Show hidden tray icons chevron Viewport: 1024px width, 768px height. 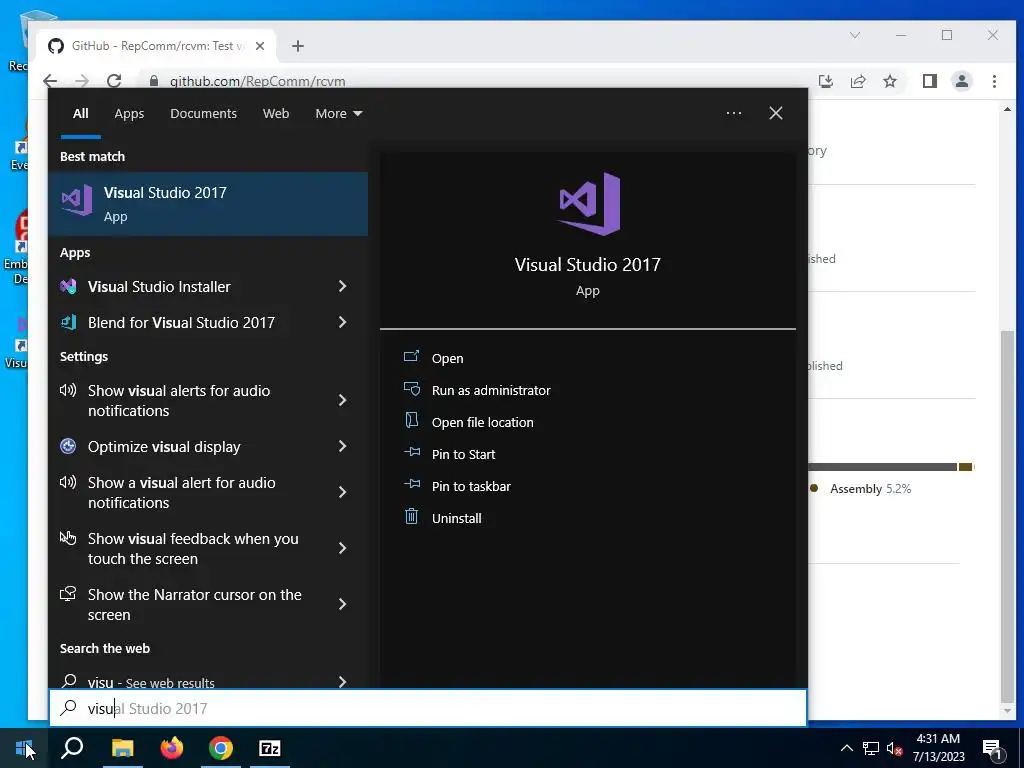click(846, 748)
